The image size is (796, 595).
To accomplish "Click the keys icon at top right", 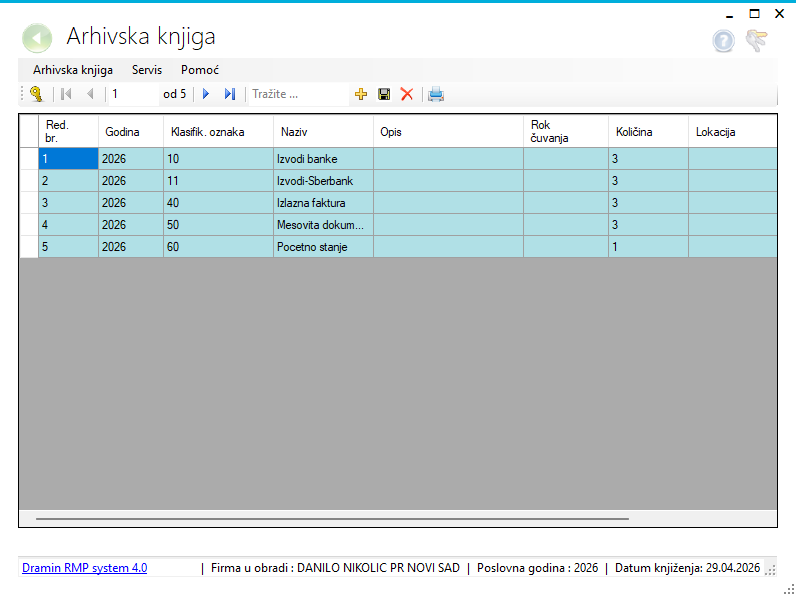I will click(756, 41).
